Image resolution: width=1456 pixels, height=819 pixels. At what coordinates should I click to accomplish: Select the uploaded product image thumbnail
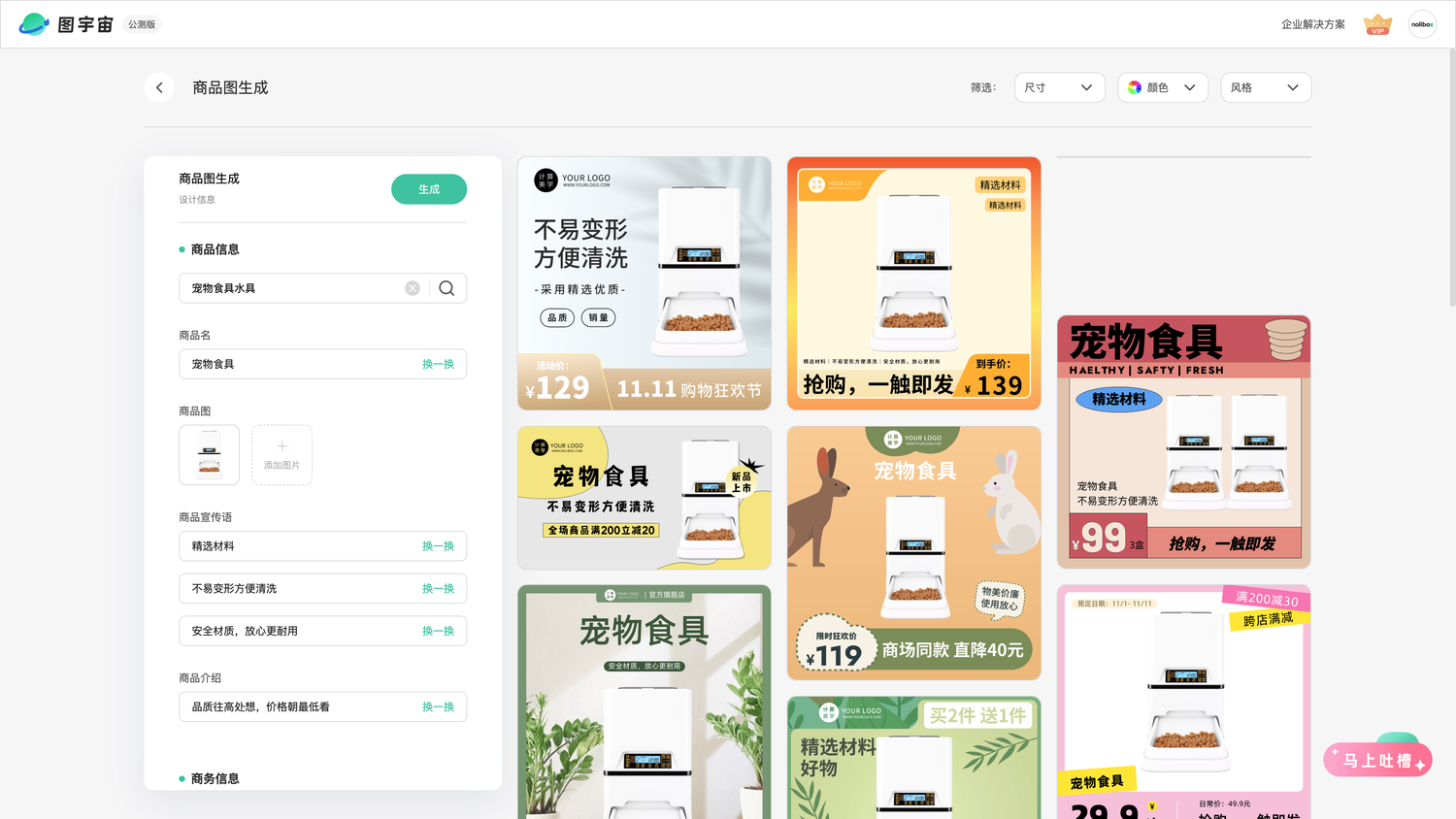click(x=209, y=455)
